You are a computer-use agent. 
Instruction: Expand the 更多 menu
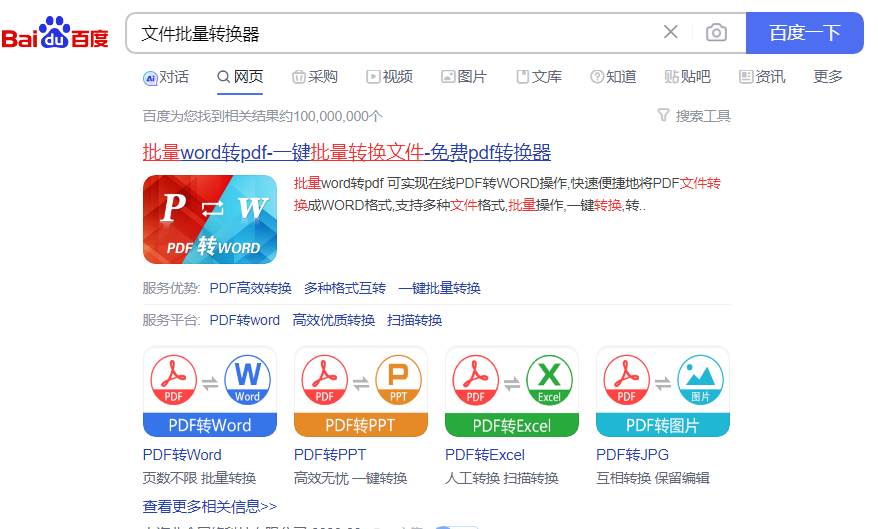828,77
